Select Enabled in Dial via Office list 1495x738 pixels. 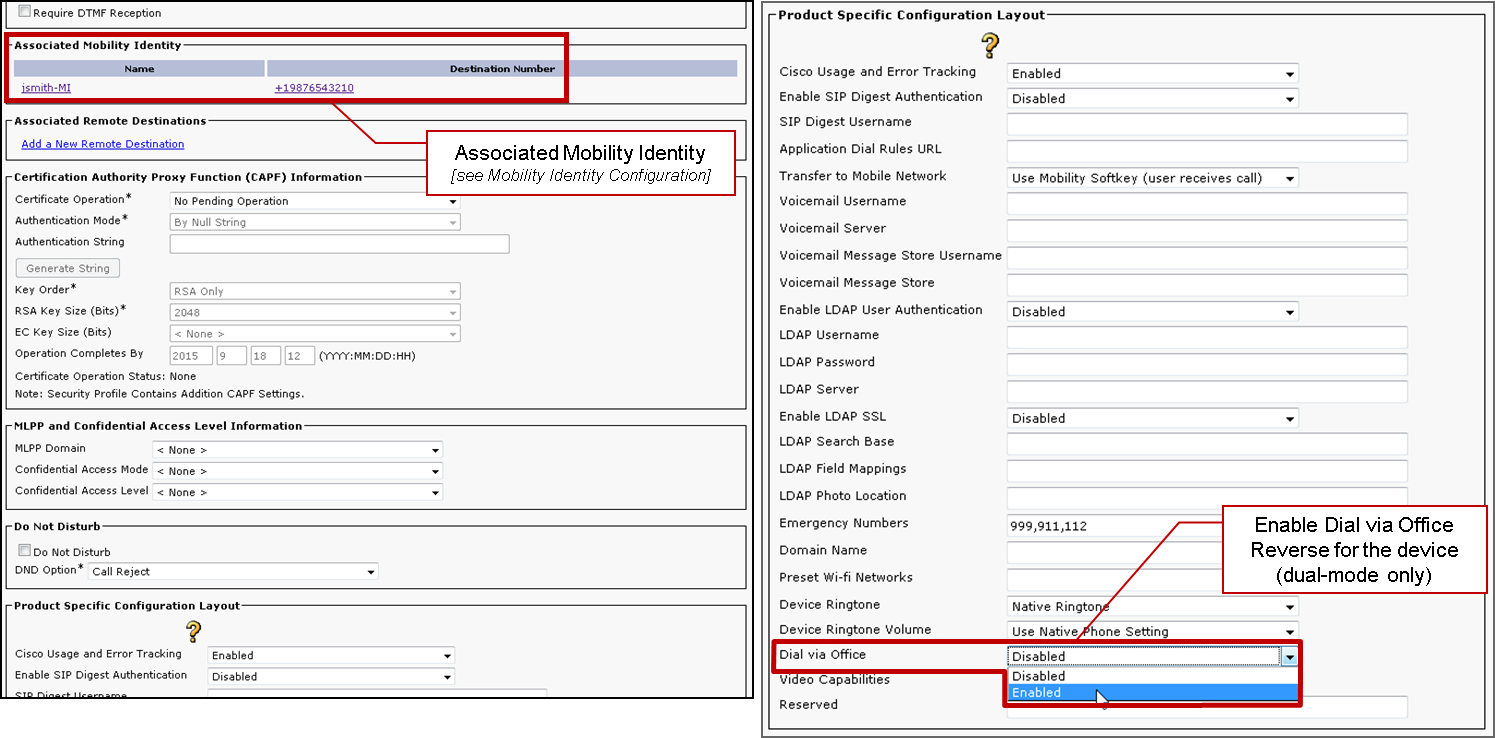tap(1153, 692)
